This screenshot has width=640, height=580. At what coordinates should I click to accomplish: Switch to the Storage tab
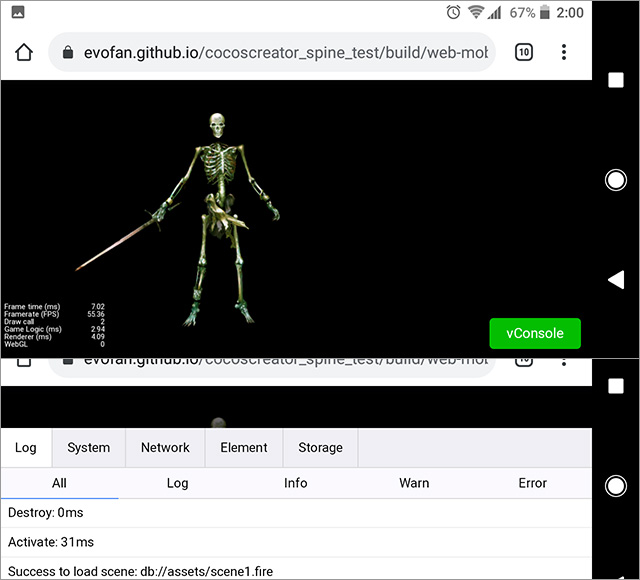pyautogui.click(x=320, y=447)
